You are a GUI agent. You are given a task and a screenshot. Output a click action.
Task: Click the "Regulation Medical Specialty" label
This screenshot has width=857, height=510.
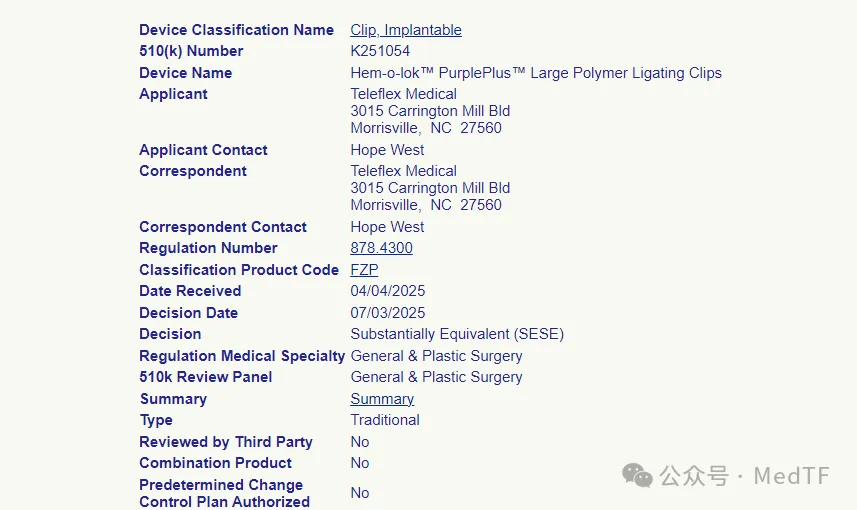point(242,356)
